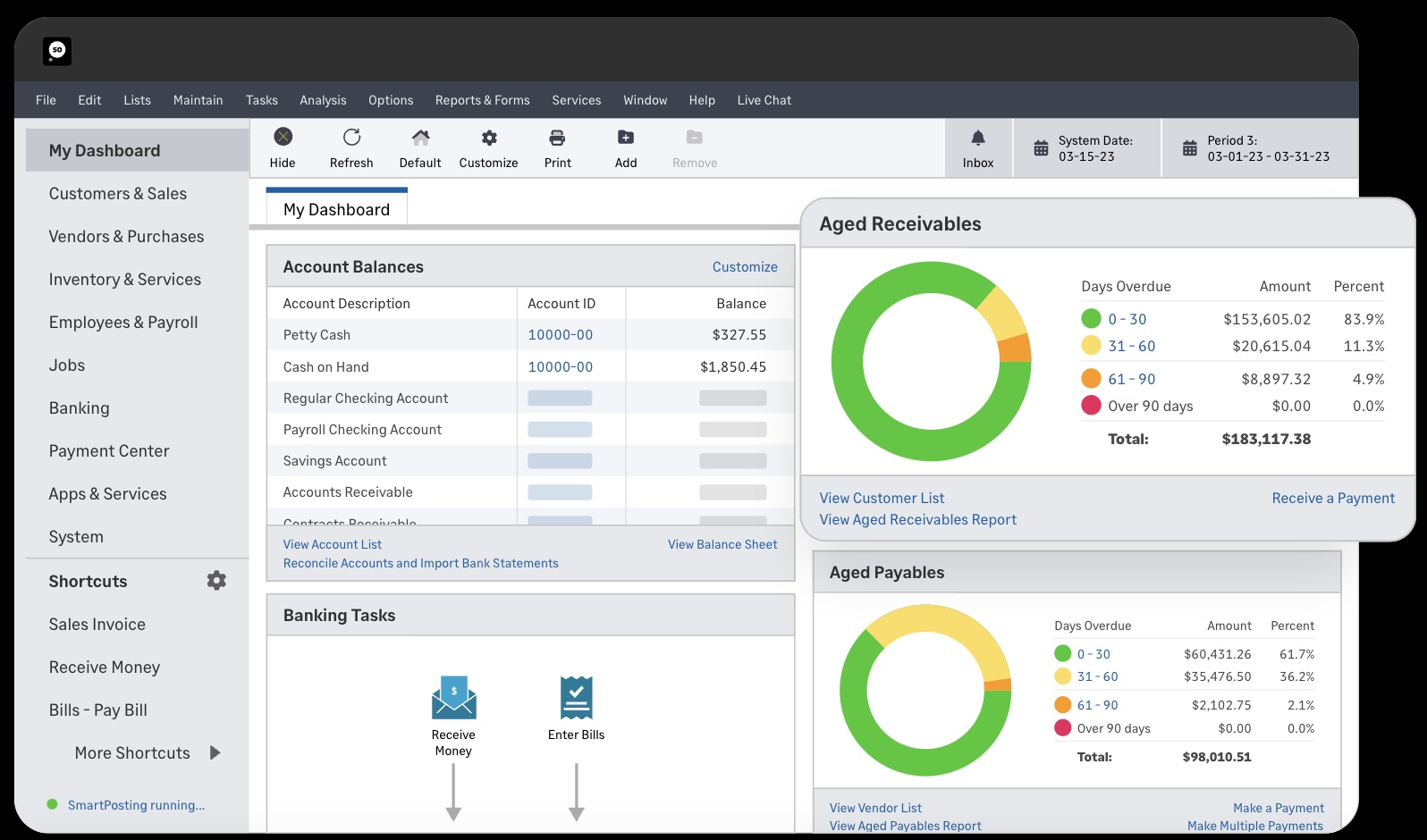Open Shortcuts settings gear

pyautogui.click(x=216, y=581)
